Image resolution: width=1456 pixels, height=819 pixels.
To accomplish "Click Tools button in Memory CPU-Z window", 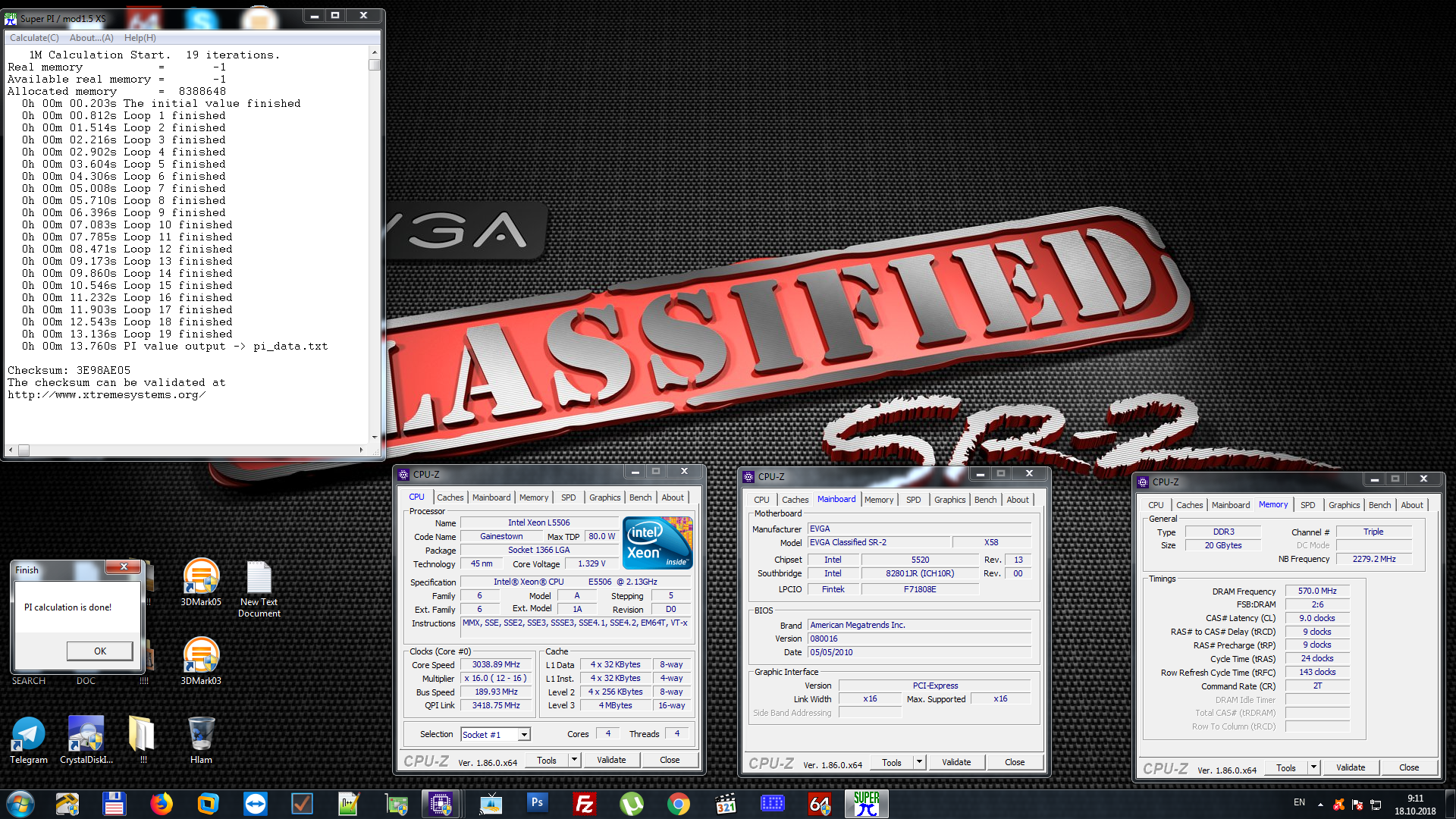I will [x=1286, y=767].
